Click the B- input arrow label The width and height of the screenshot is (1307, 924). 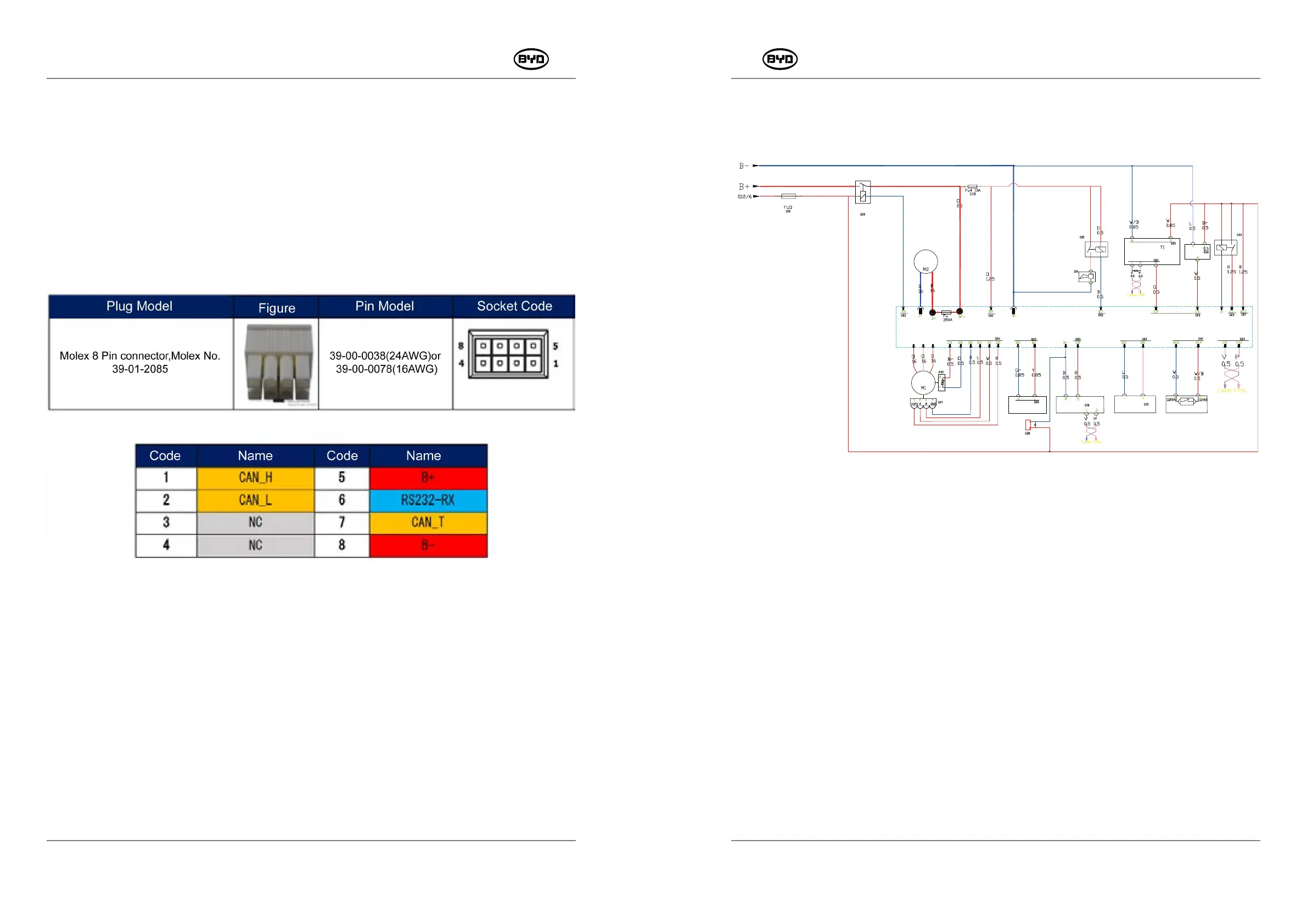pyautogui.click(x=744, y=166)
